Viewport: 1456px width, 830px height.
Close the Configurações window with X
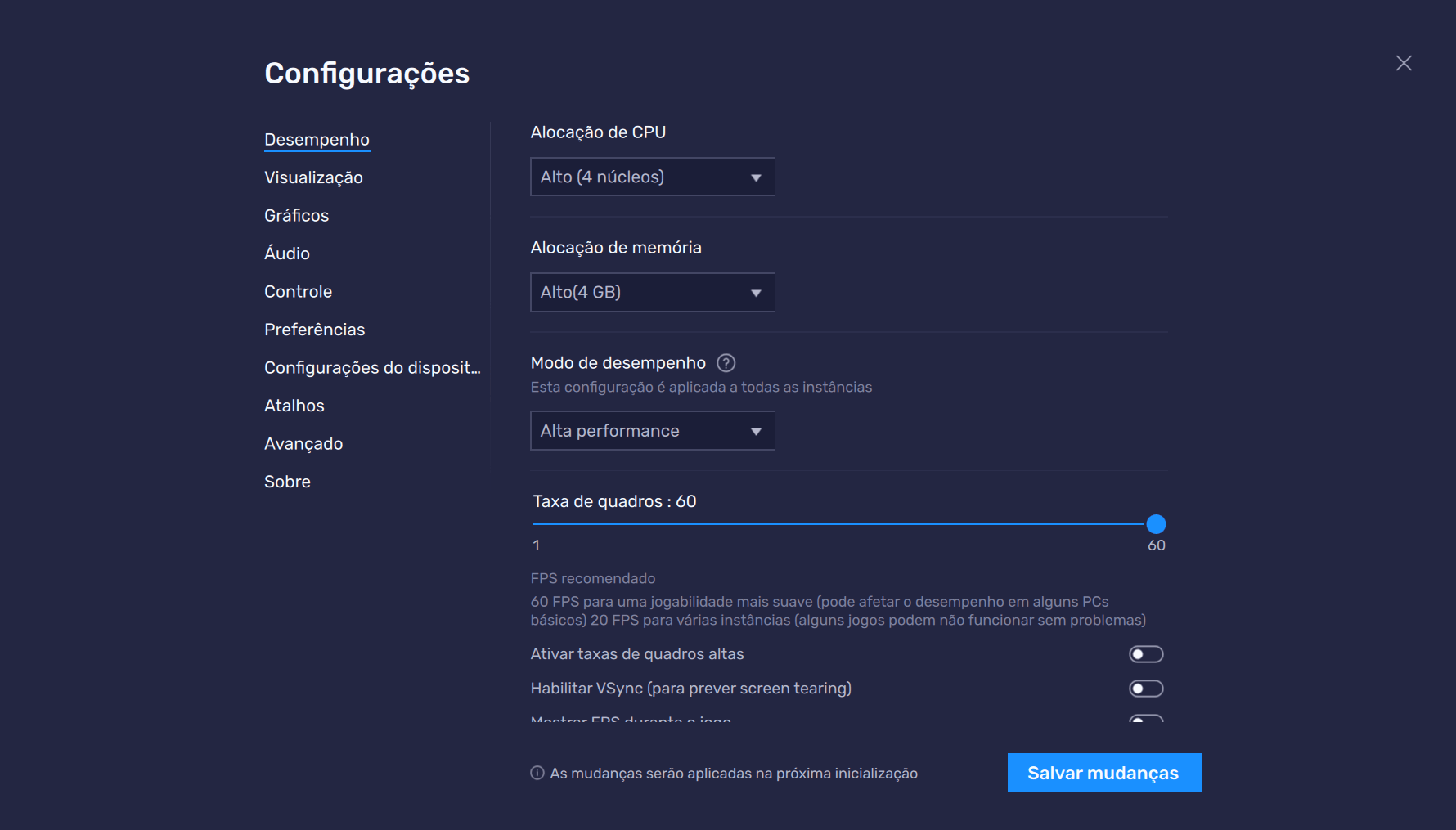click(x=1404, y=63)
